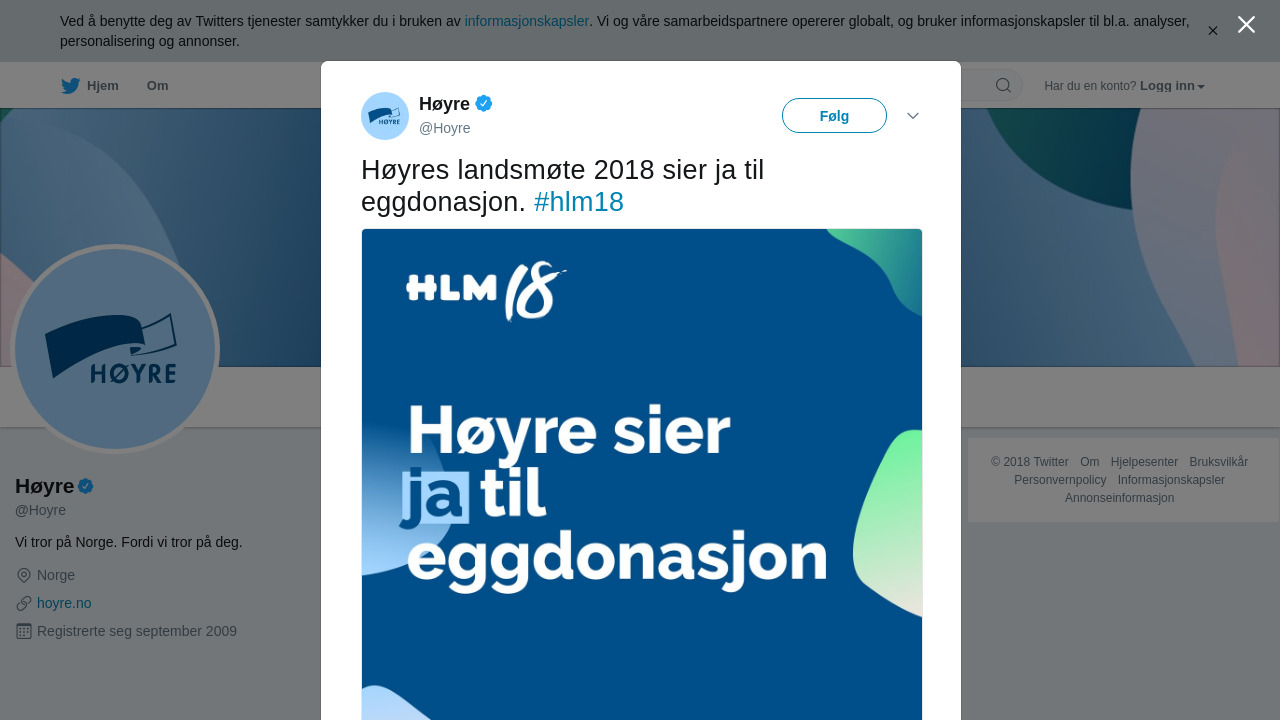Expand the tweet options chevron menu
Image resolution: width=1280 pixels, height=720 pixels.
tap(913, 116)
